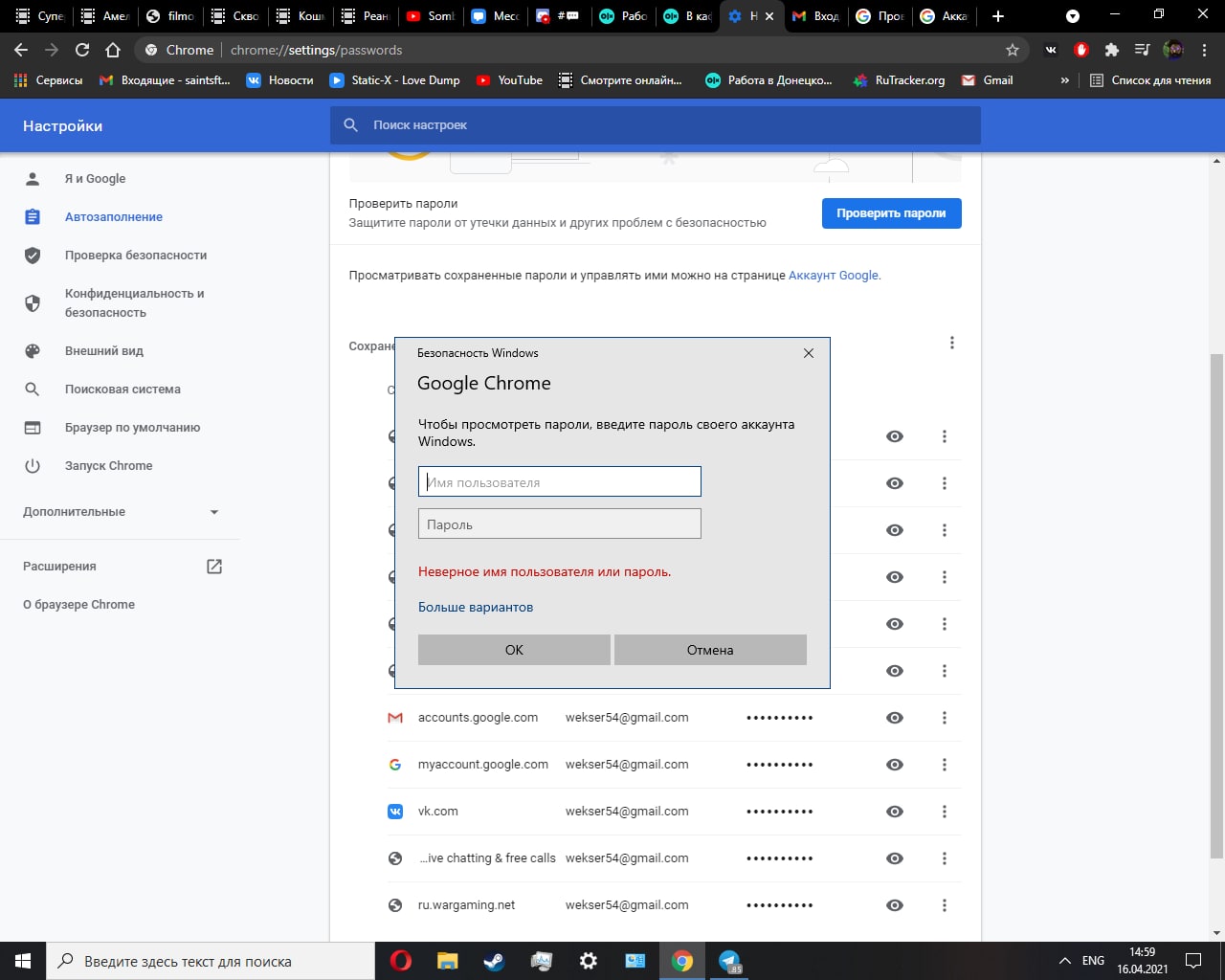Open a new browser tab
The height and width of the screenshot is (980, 1225).
tap(998, 16)
